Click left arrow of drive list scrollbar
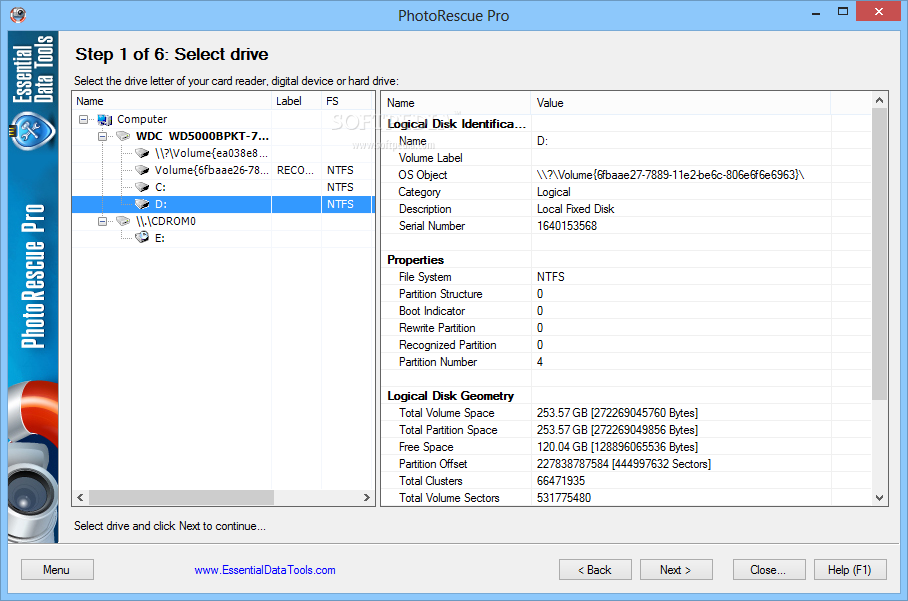This screenshot has width=908, height=601. [x=80, y=497]
